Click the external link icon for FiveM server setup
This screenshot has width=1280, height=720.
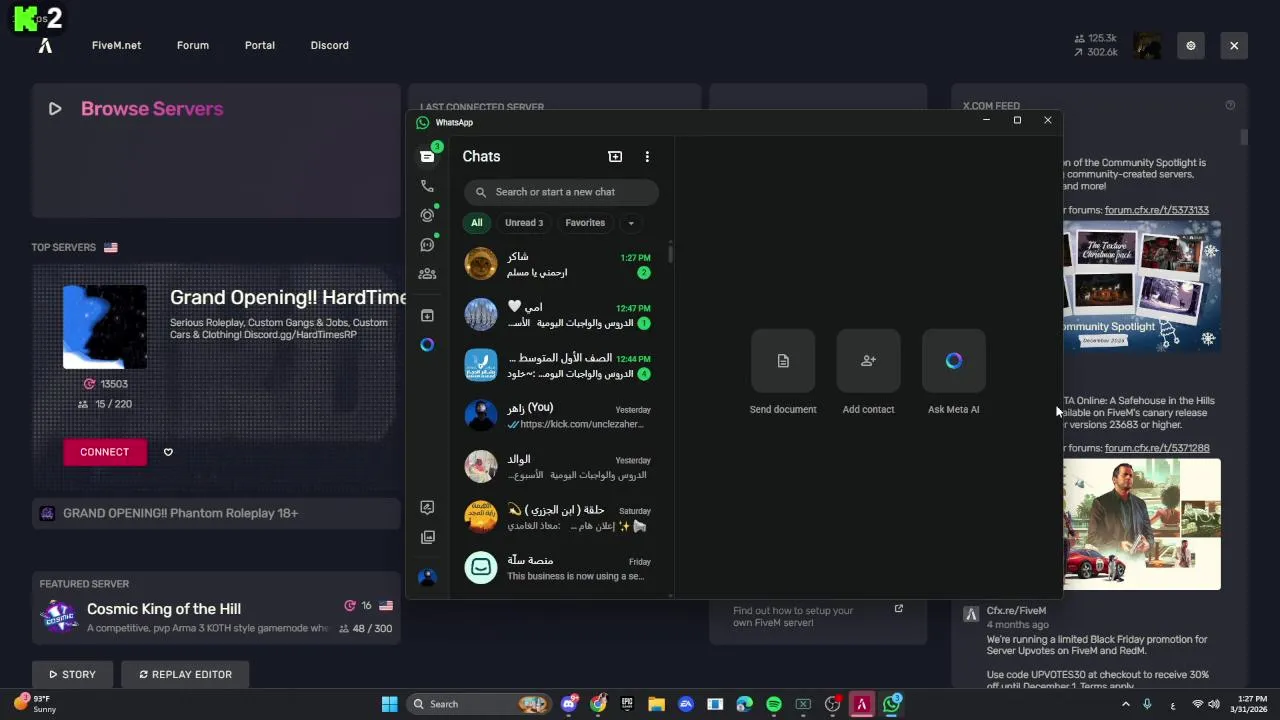pyautogui.click(x=898, y=608)
